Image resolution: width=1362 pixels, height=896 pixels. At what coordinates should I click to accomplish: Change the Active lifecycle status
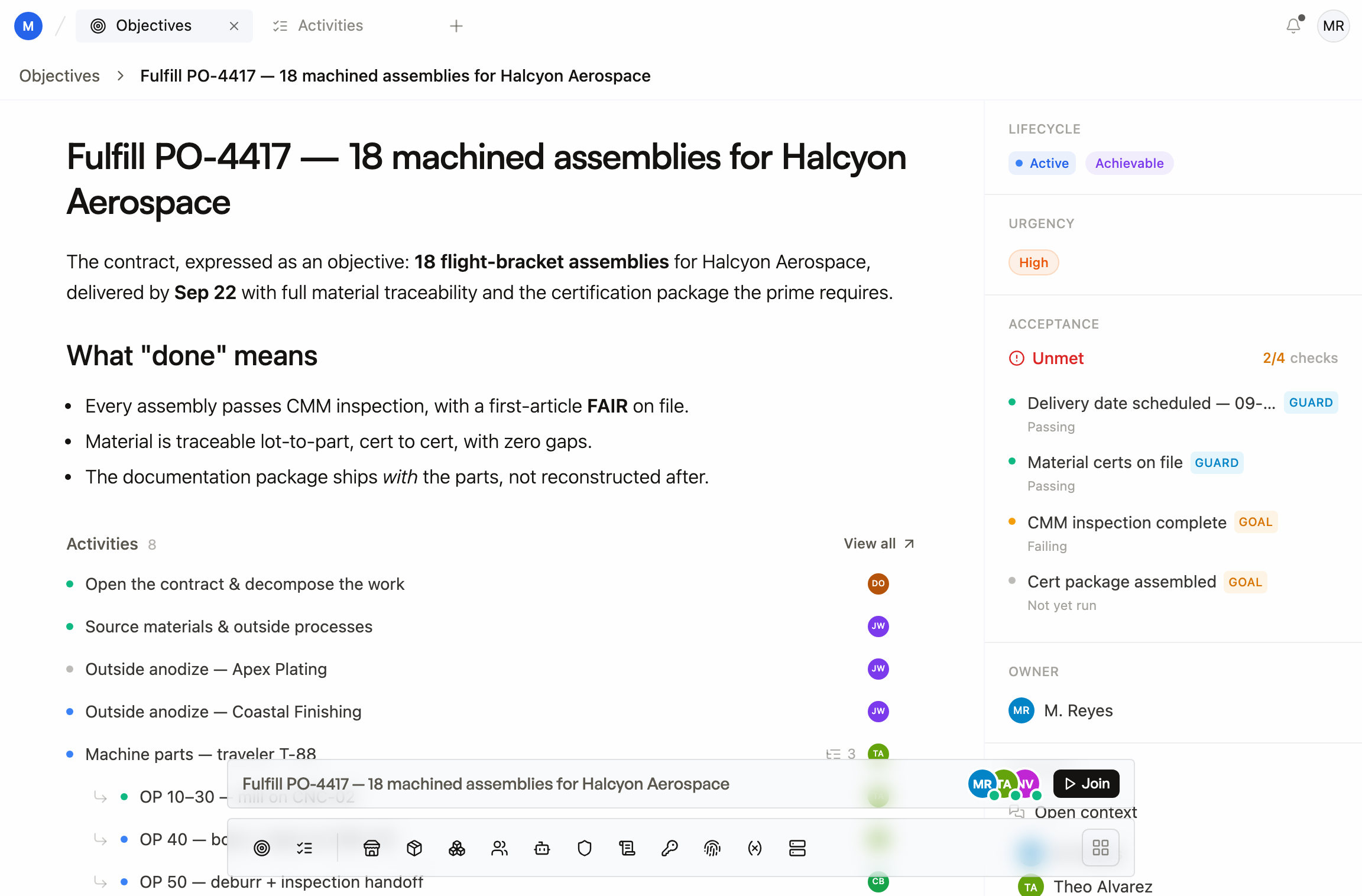1042,163
